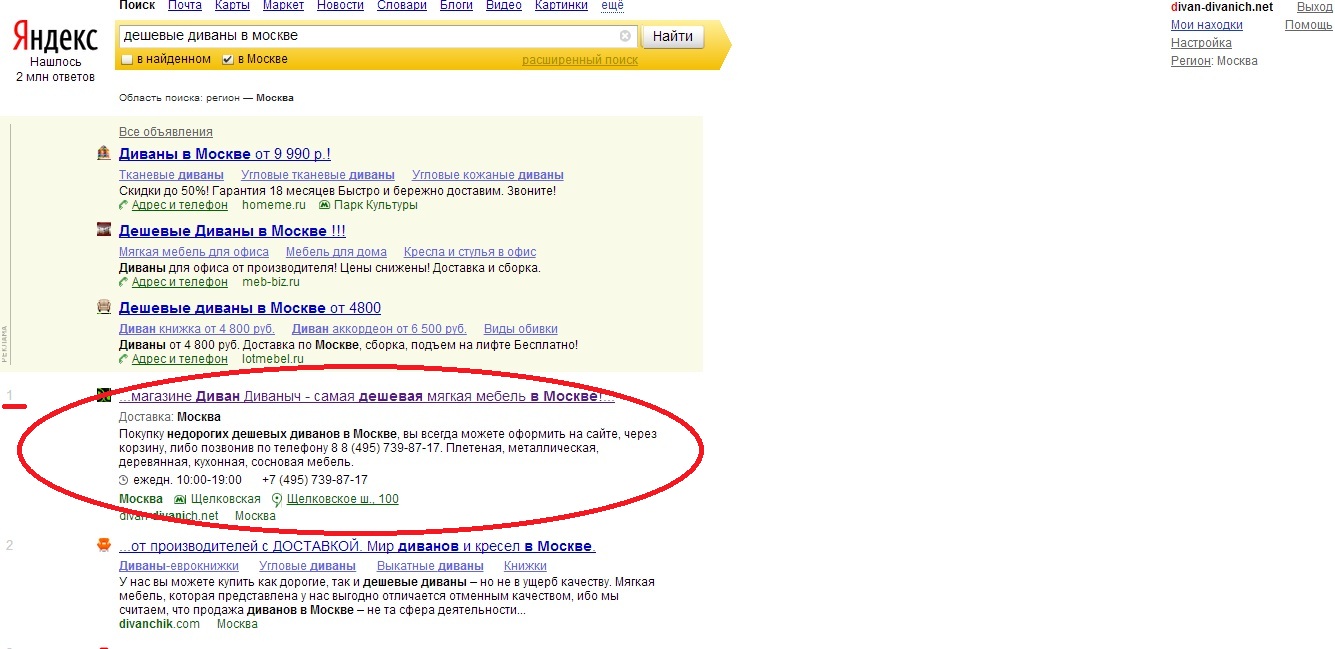The width and height of the screenshot is (1335, 649).
Task: Click divan-divanich.net account name
Action: pos(1222,7)
